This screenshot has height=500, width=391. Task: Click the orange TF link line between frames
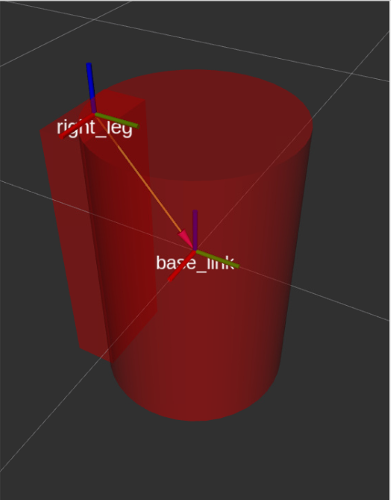(139, 174)
